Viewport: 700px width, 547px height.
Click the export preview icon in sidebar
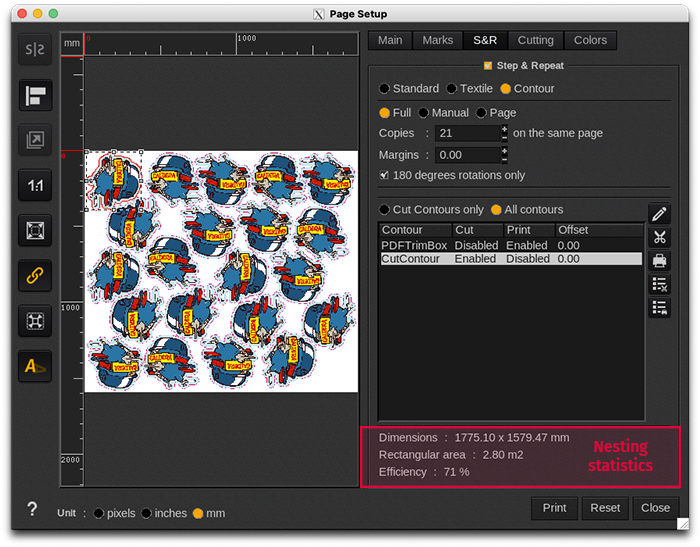click(35, 140)
